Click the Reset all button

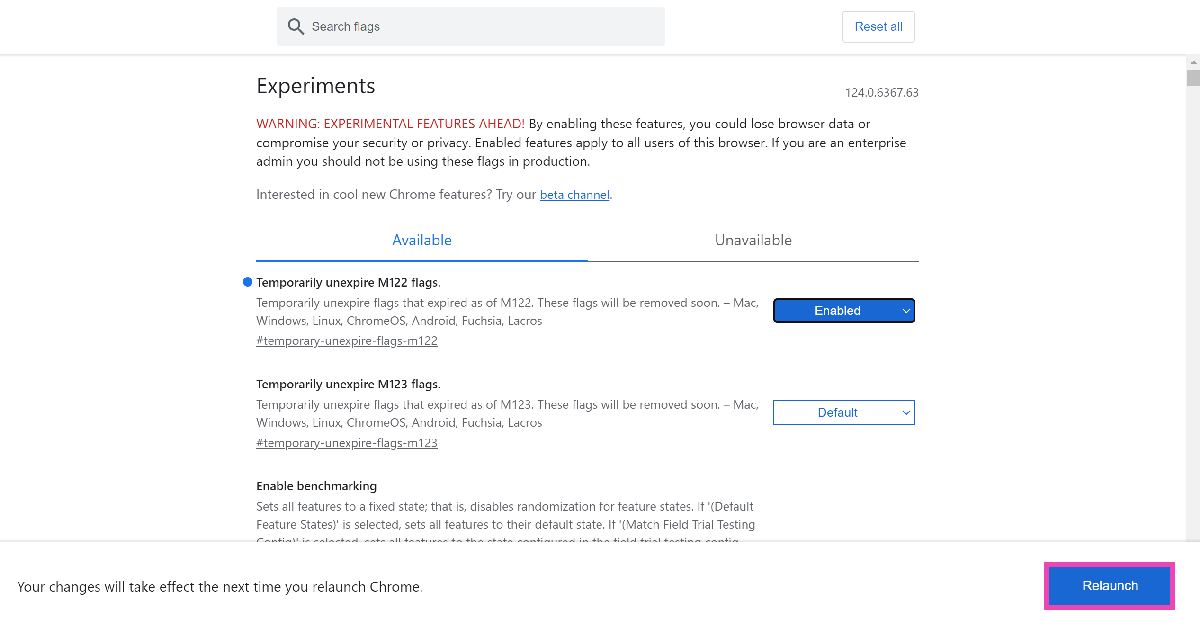coord(877,26)
